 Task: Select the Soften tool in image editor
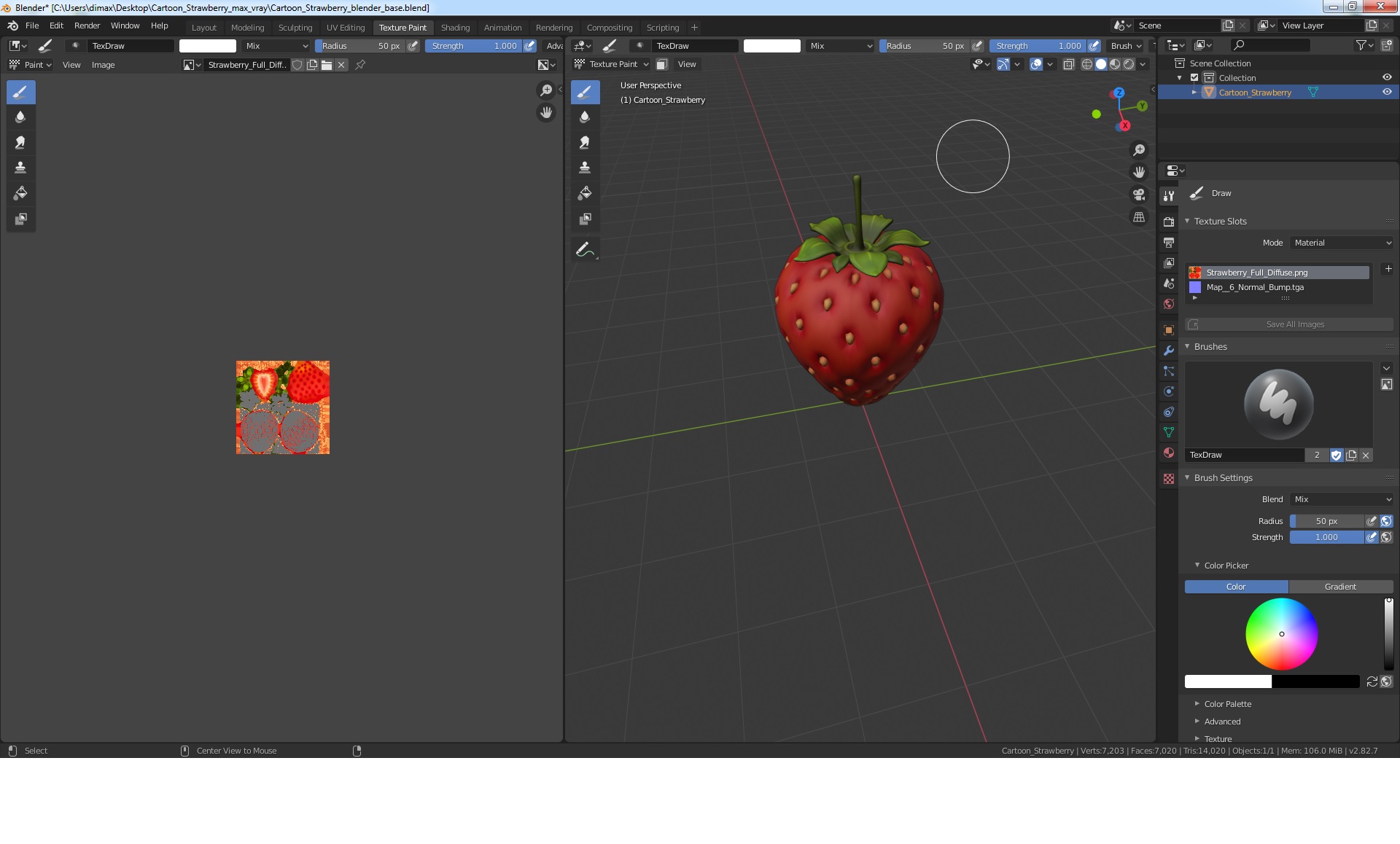point(20,117)
